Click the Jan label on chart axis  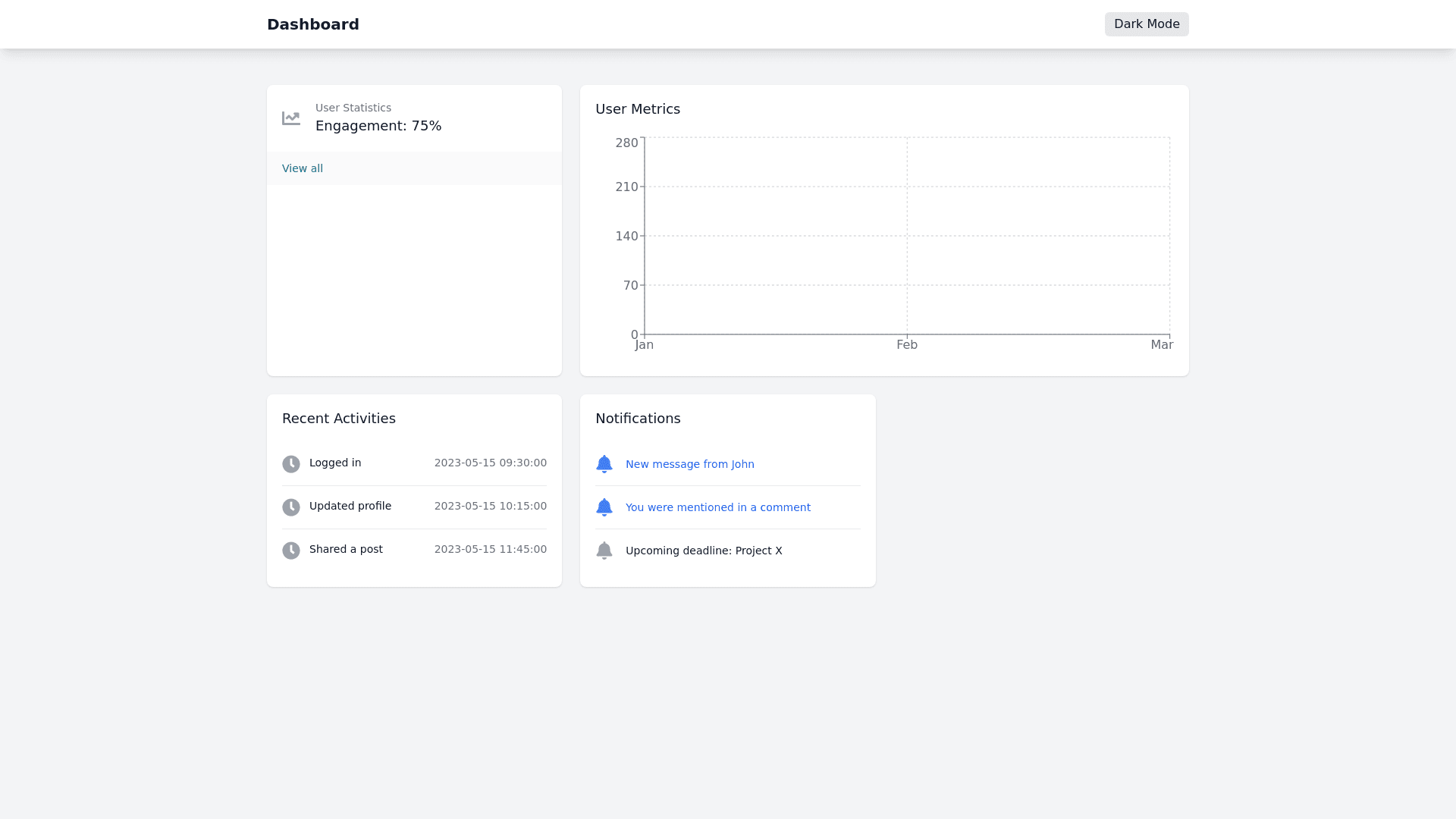644,345
